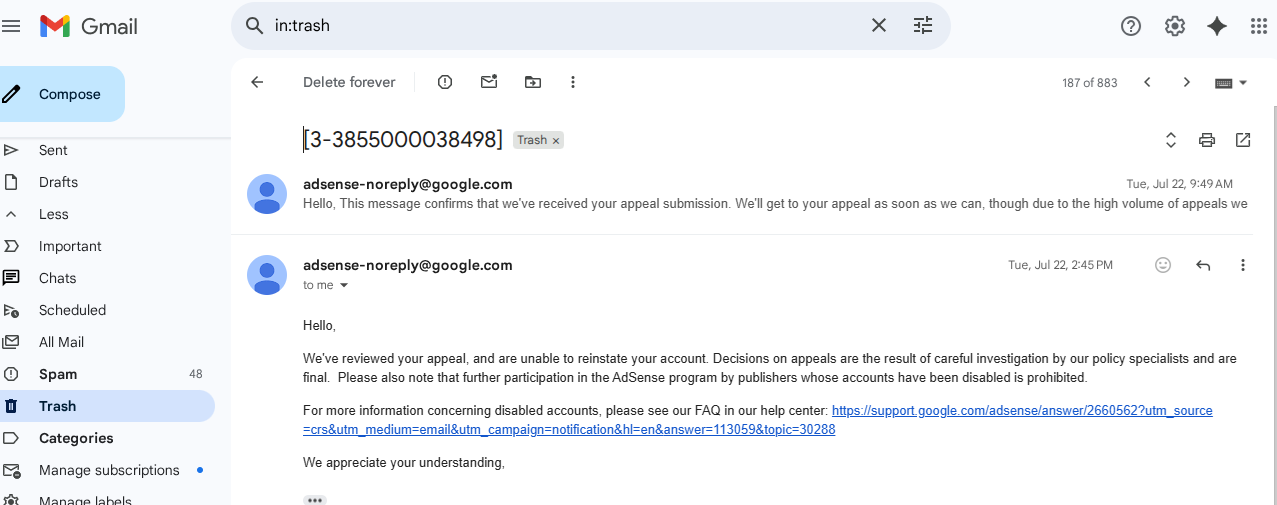Open the Spam folder
The width and height of the screenshot is (1277, 505).
pyautogui.click(x=58, y=374)
